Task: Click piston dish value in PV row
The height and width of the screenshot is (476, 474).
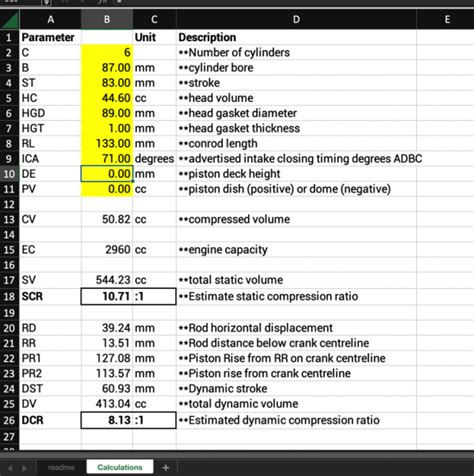Action: click(x=107, y=189)
